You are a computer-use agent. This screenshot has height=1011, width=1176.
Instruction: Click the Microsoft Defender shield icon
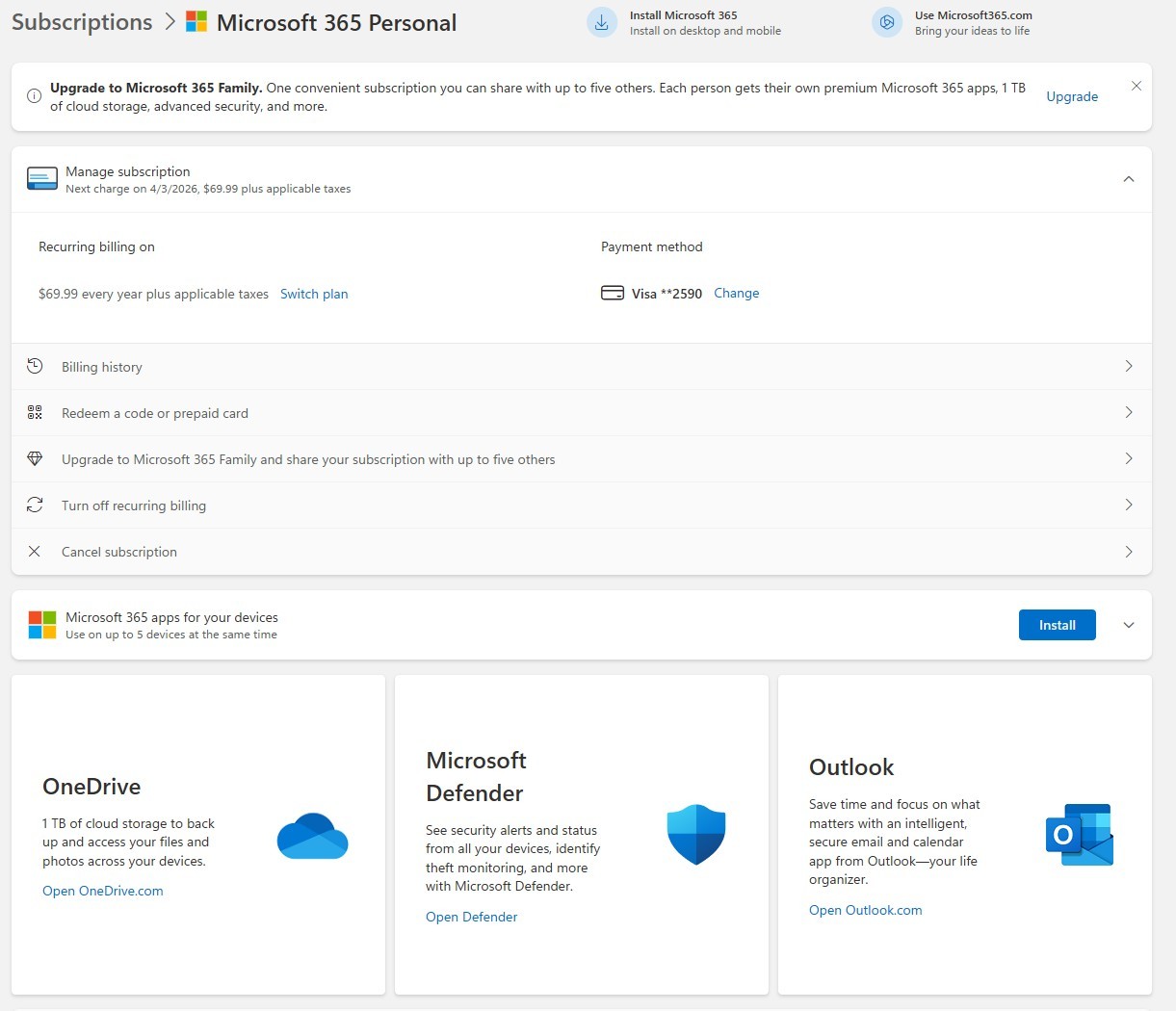point(695,834)
